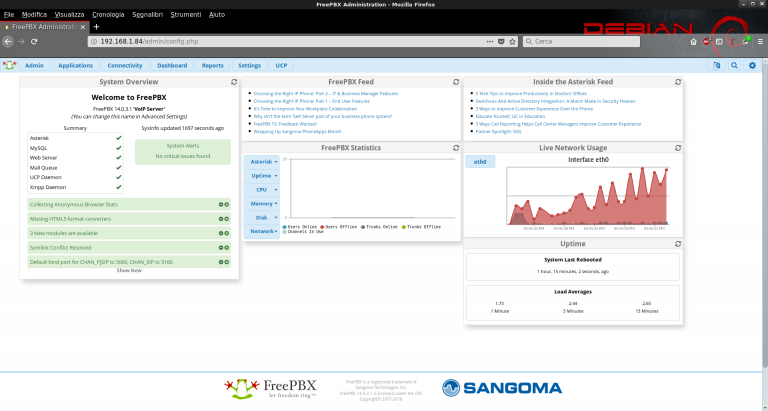Select the eth0 interface button

click(480, 162)
